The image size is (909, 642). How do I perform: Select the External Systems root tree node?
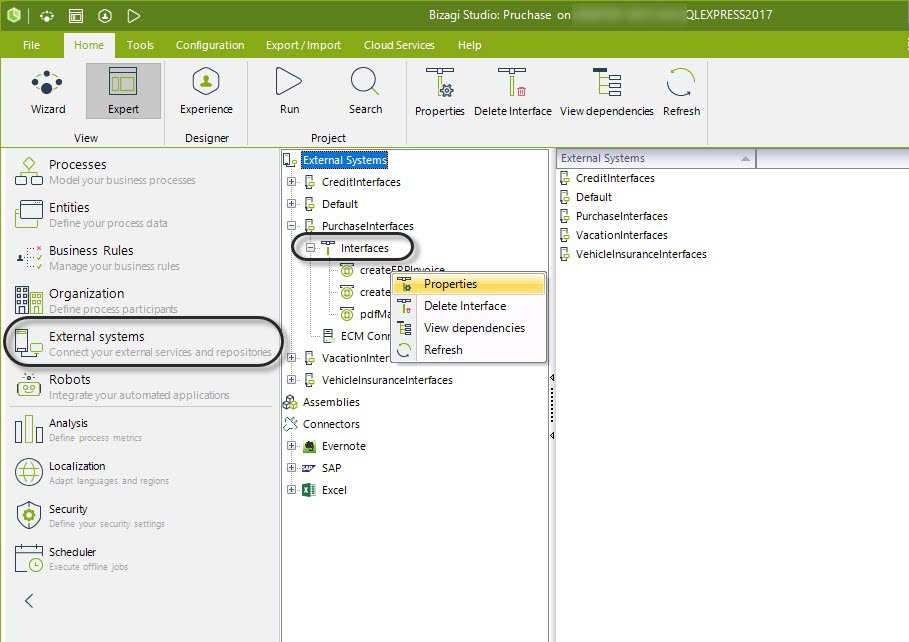tap(344, 160)
